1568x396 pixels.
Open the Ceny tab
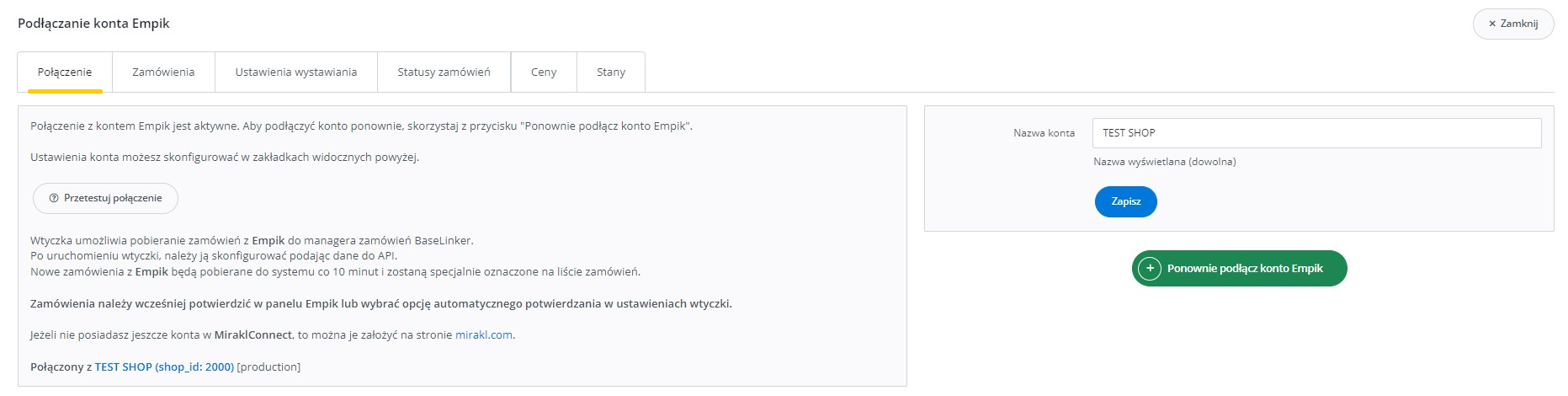(x=544, y=72)
